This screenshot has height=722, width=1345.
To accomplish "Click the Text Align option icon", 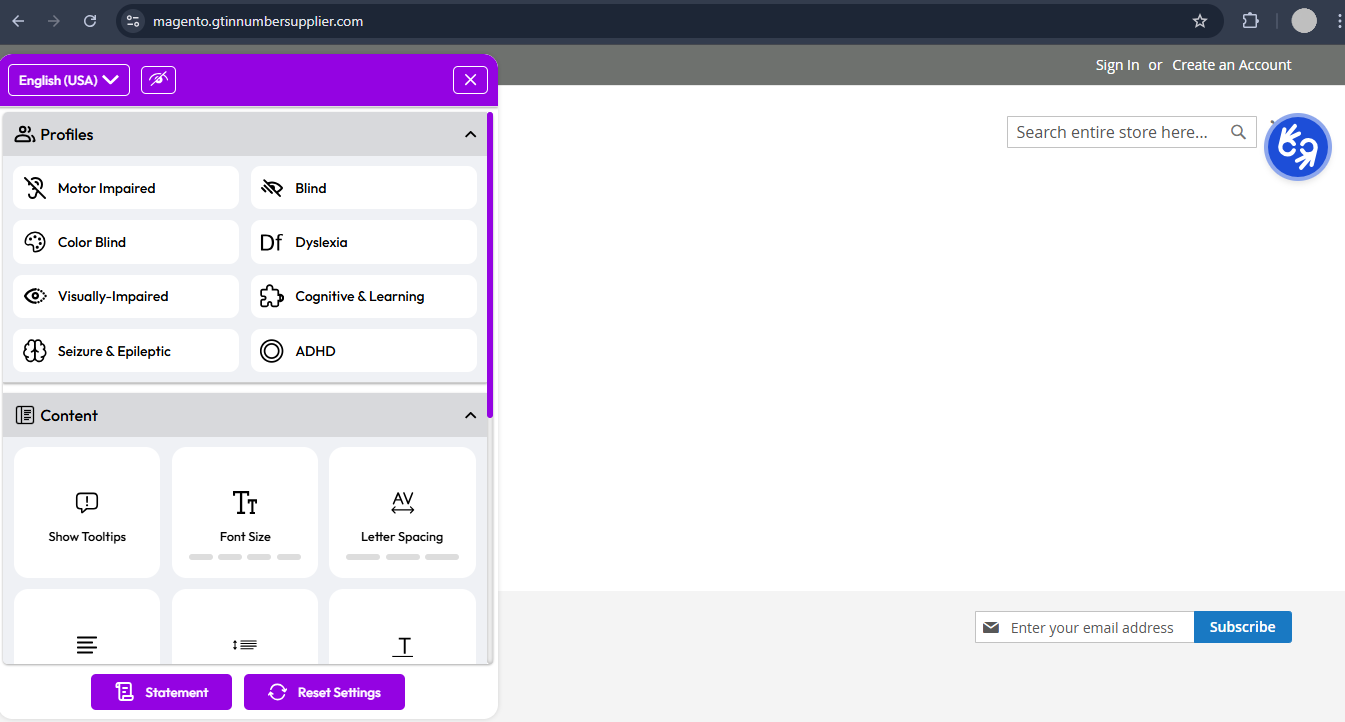I will coord(86,644).
